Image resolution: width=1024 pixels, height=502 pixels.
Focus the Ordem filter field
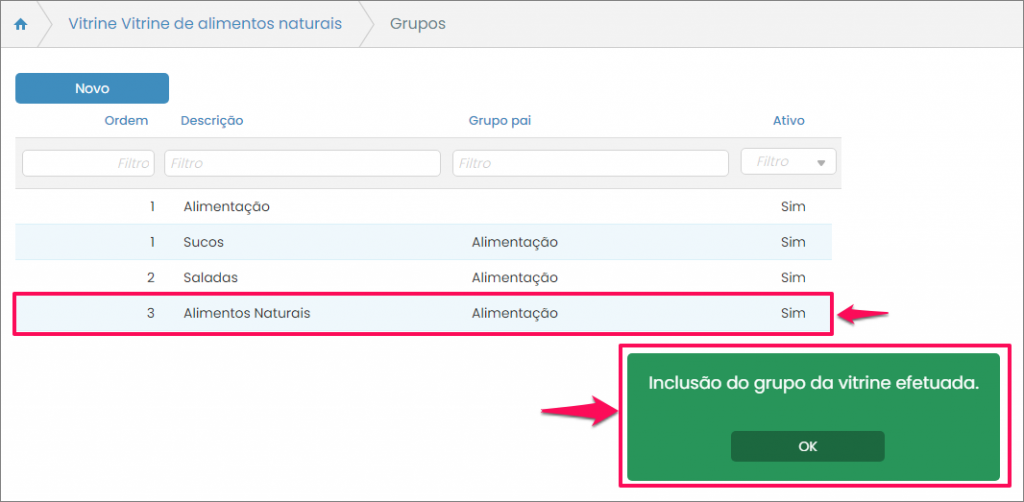[x=88, y=163]
